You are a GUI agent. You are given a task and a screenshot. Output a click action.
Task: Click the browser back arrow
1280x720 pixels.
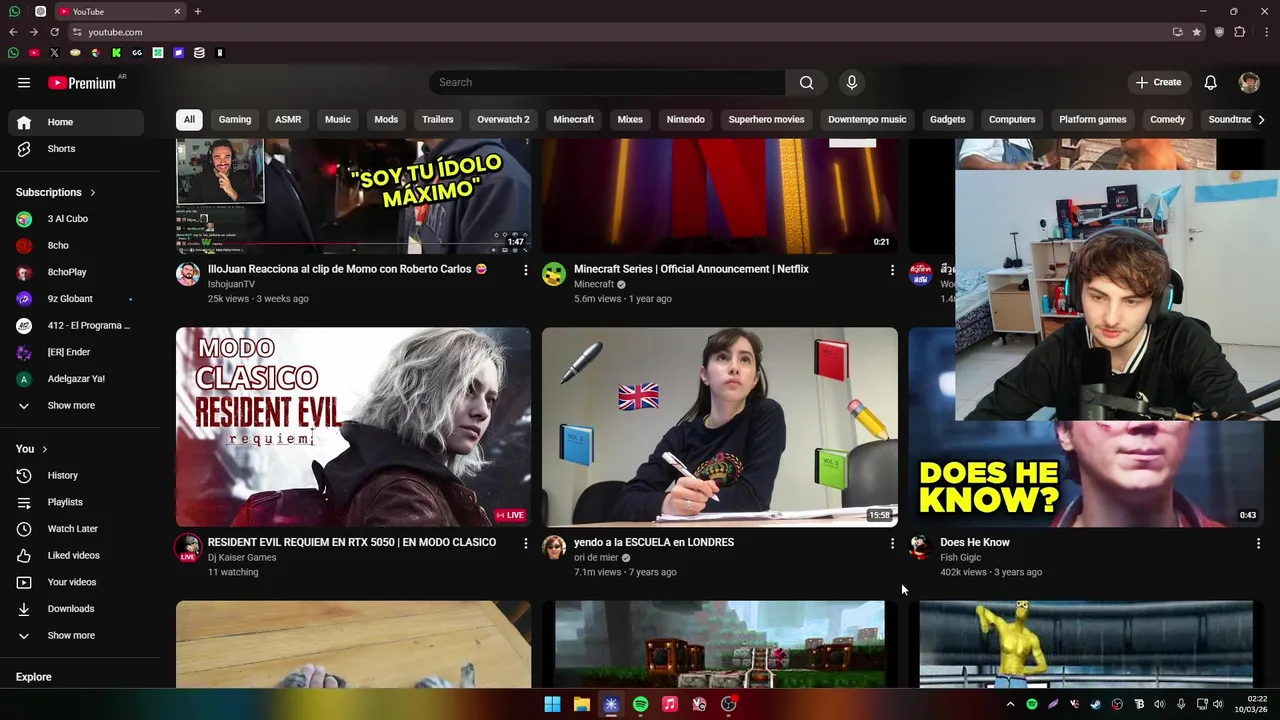(13, 32)
